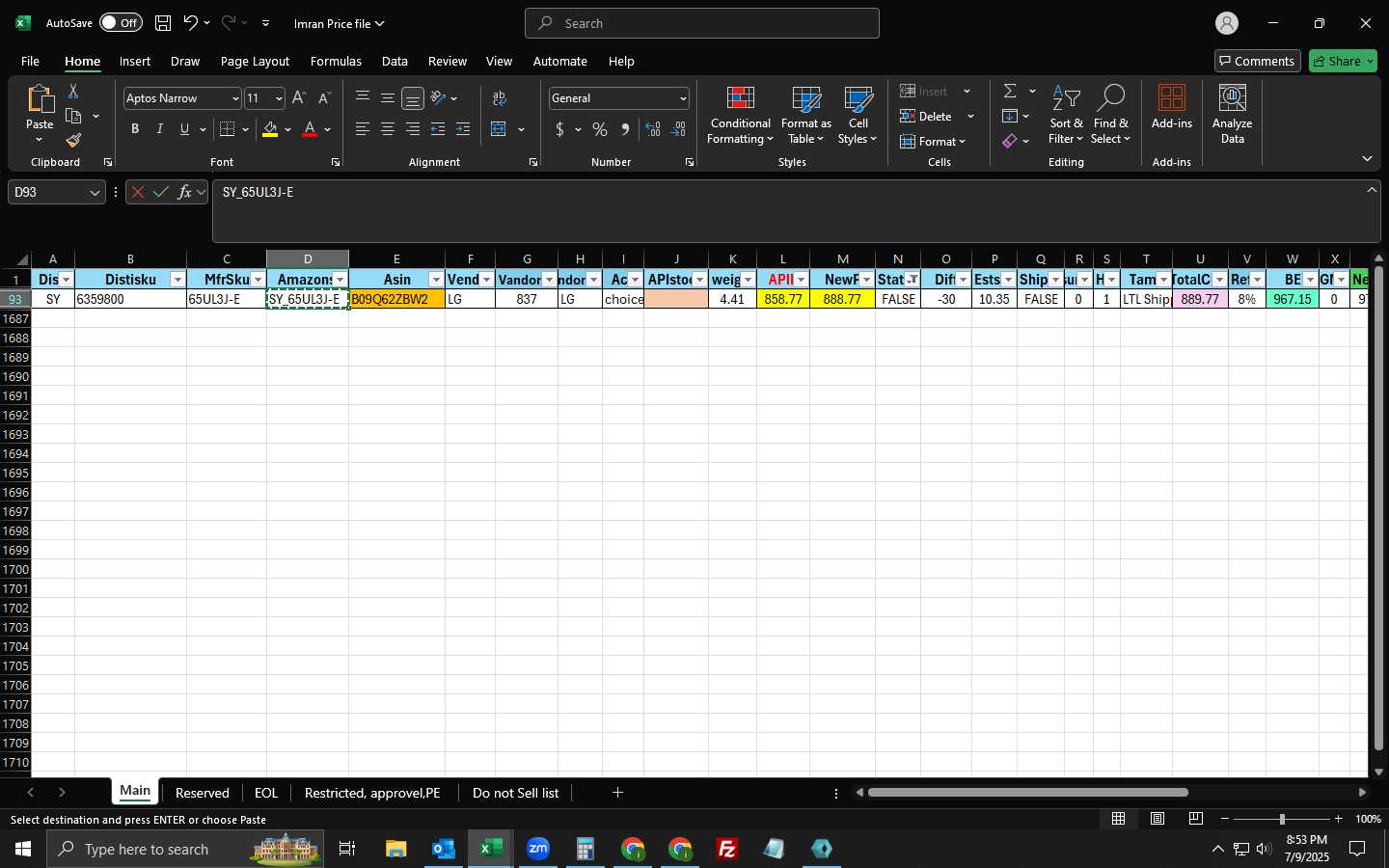This screenshot has height=868, width=1389.
Task: Open Conditional Formatting menu
Action: [740, 116]
